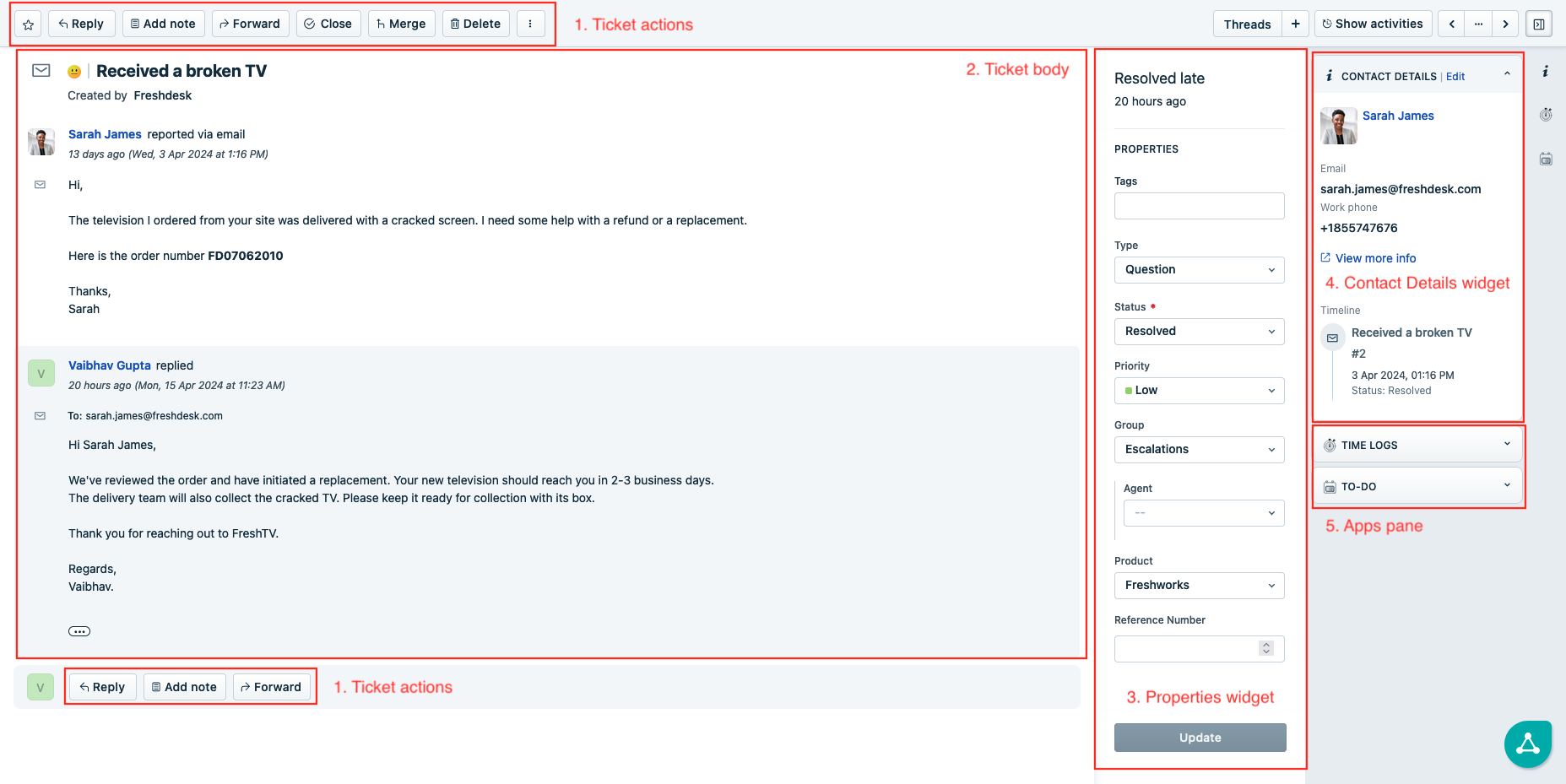Open the Freshworks switcher floating button

[1528, 744]
